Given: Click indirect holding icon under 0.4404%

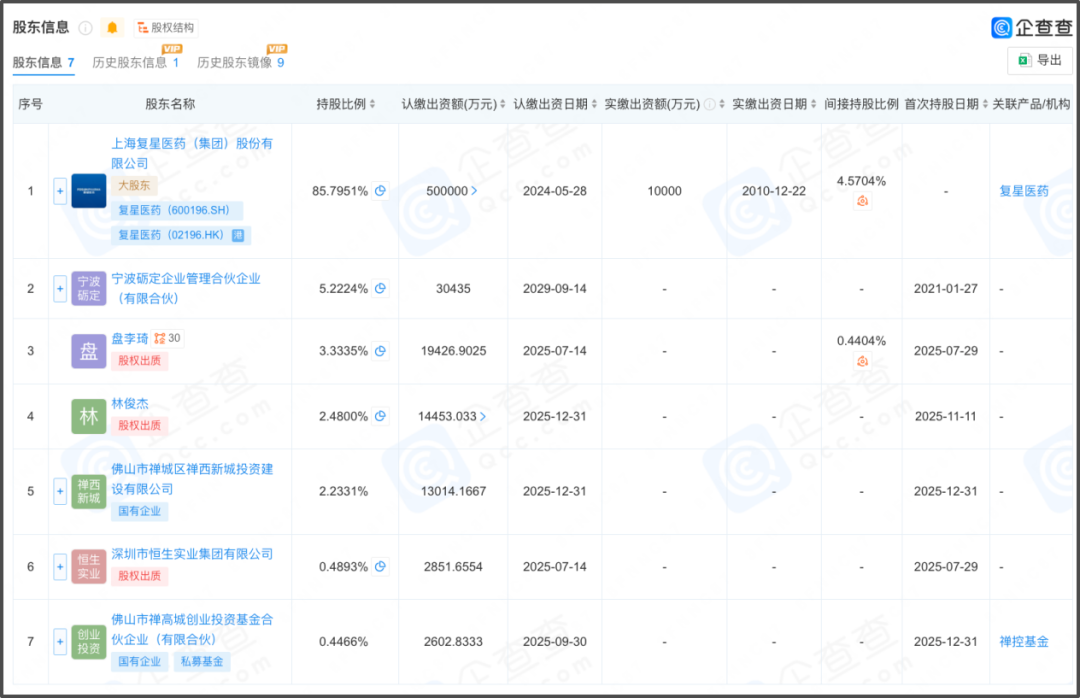Looking at the screenshot, I should coord(862,361).
